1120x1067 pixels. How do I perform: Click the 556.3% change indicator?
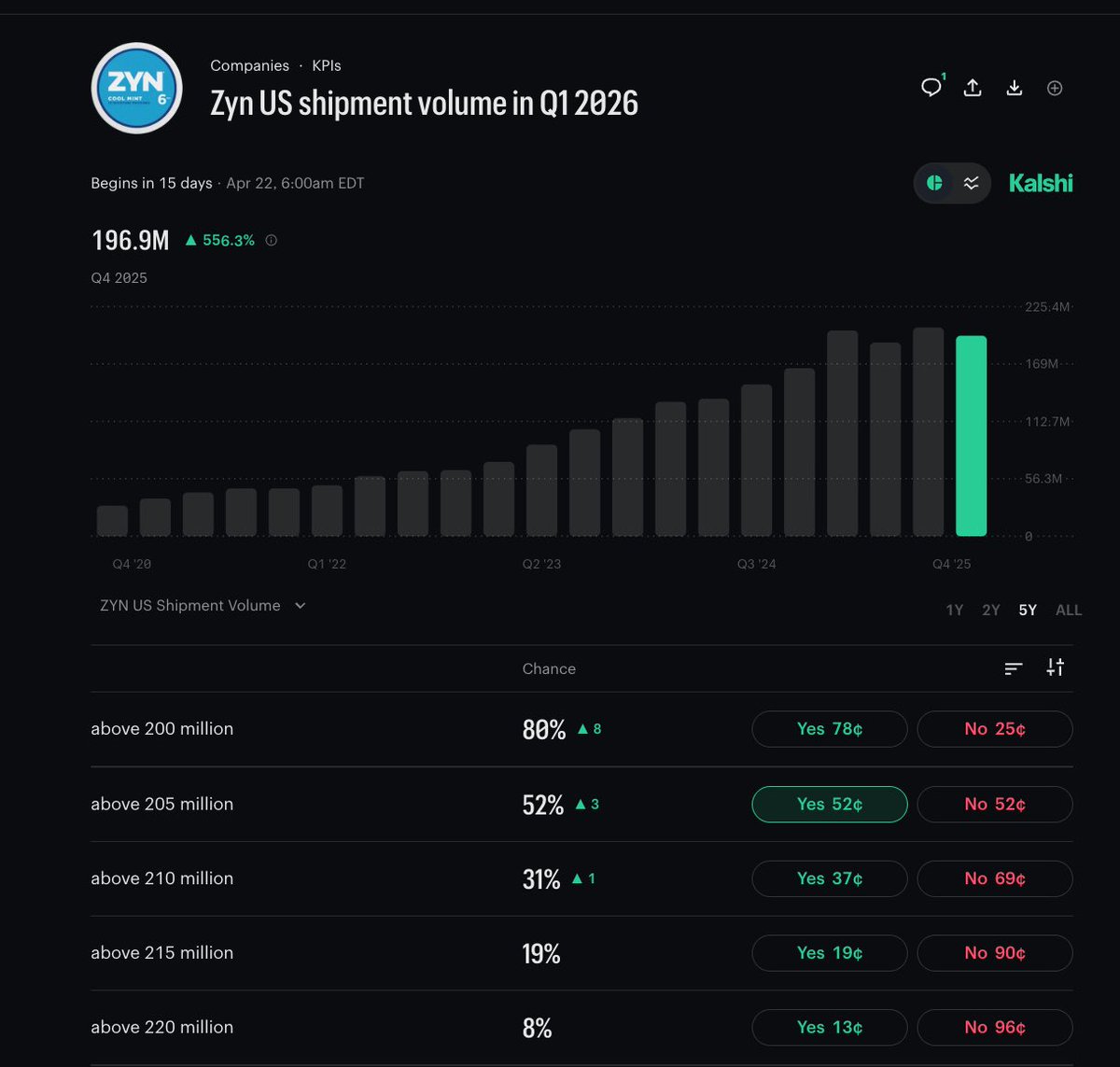[x=219, y=240]
